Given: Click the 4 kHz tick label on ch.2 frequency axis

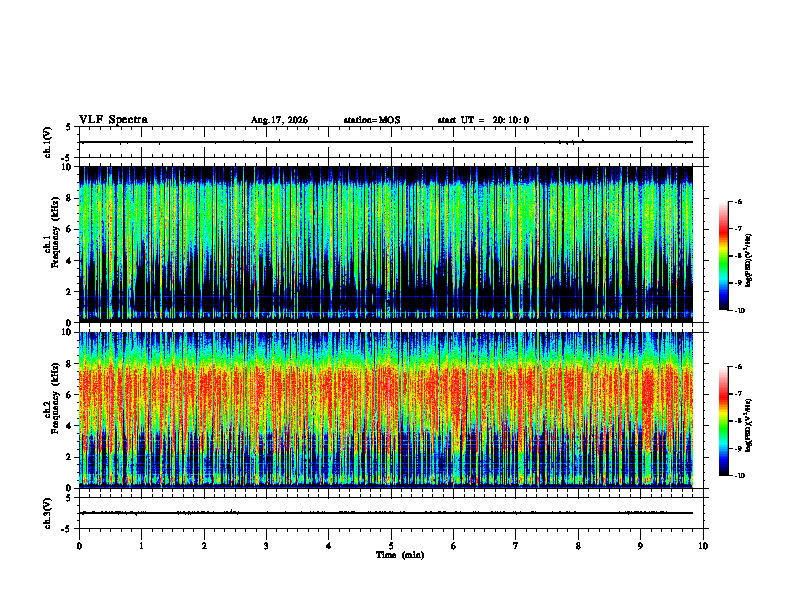Looking at the screenshot, I should [71, 426].
